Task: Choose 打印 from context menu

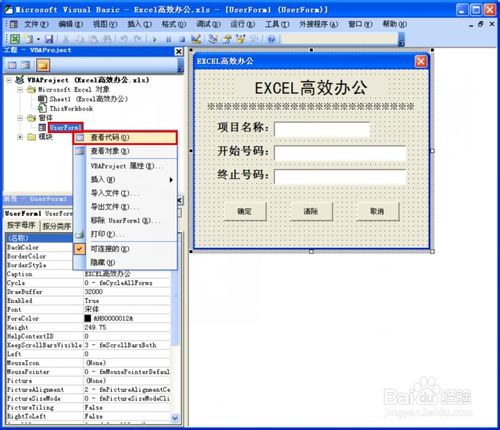Action: [125, 234]
